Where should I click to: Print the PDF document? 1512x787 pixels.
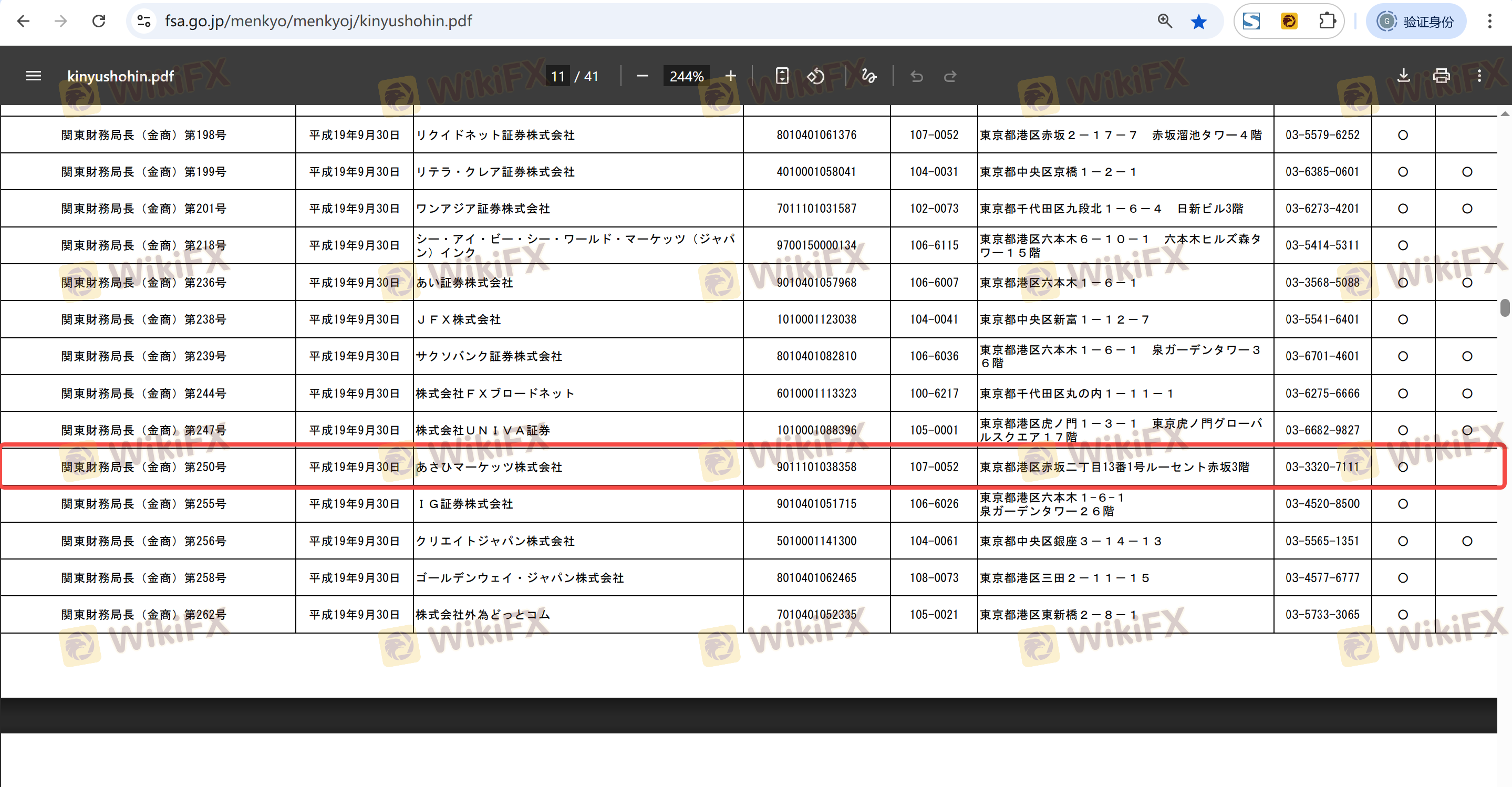click(x=1441, y=76)
